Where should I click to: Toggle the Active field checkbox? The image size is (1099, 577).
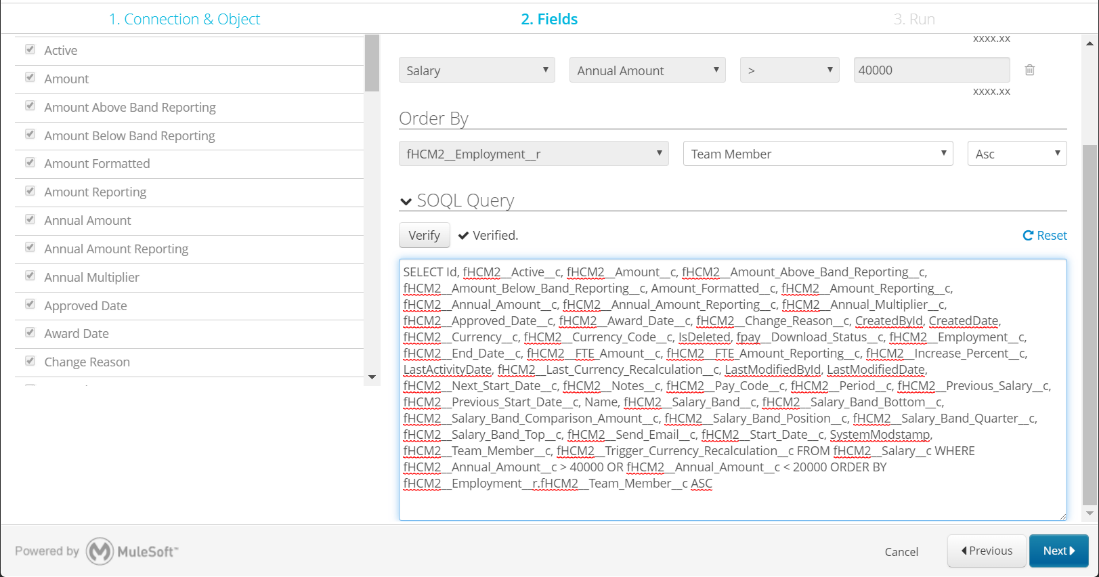[30, 50]
